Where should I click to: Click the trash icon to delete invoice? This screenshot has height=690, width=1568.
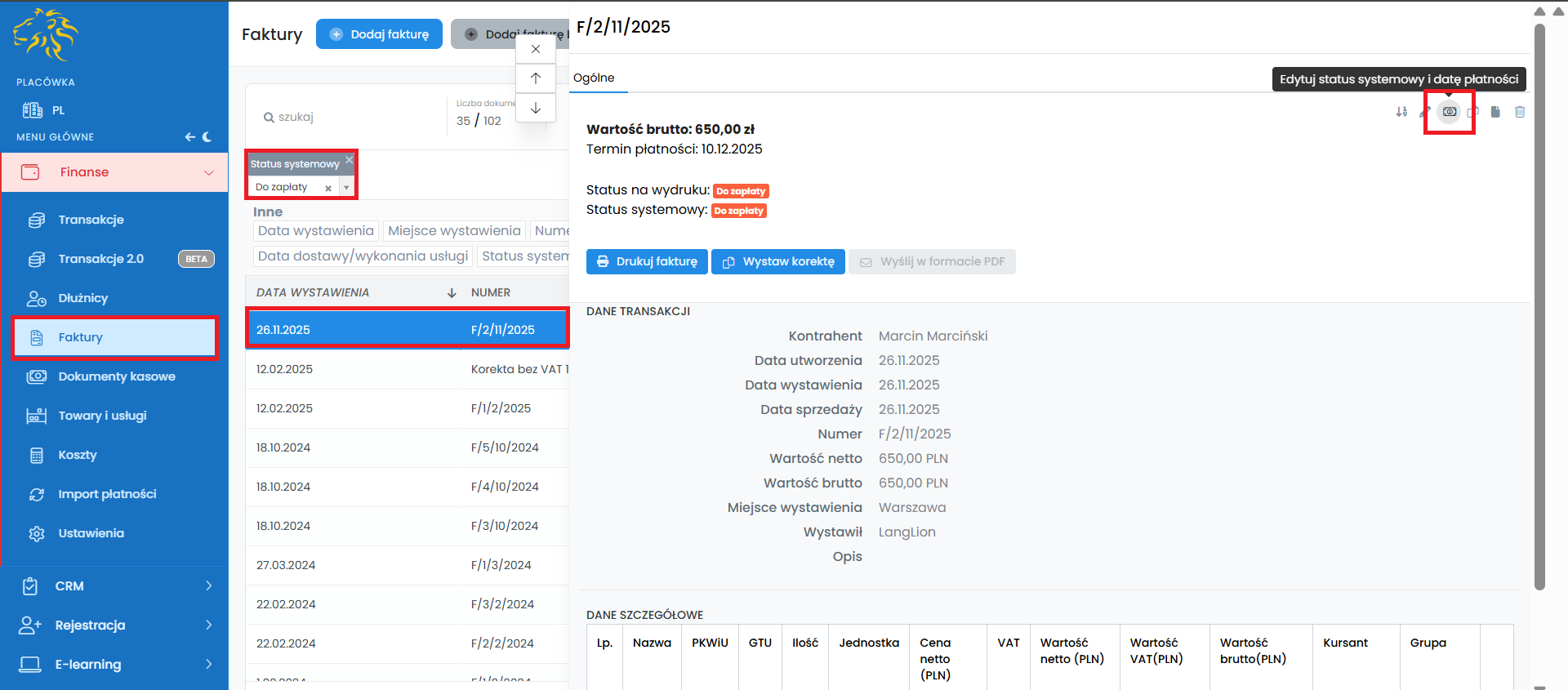[1519, 112]
